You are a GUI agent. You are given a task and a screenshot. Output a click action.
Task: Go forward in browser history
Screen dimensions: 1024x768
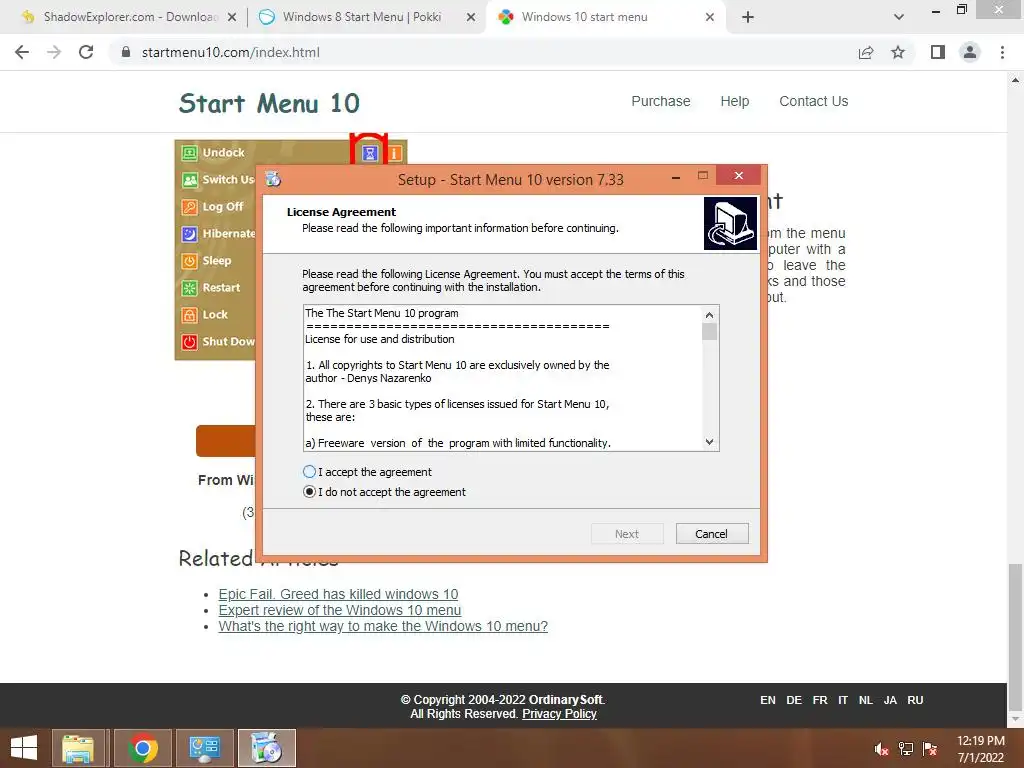(x=54, y=52)
